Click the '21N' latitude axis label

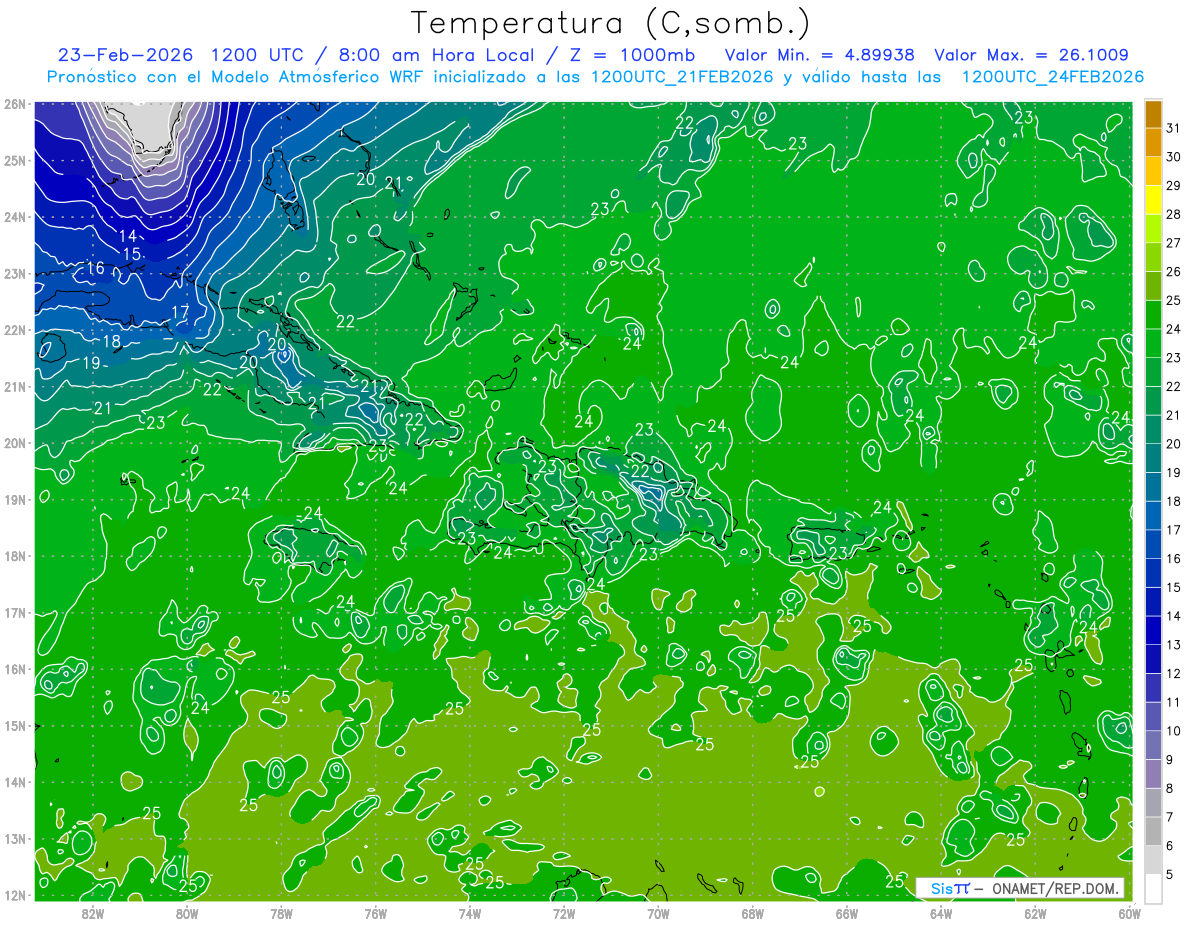[14, 386]
